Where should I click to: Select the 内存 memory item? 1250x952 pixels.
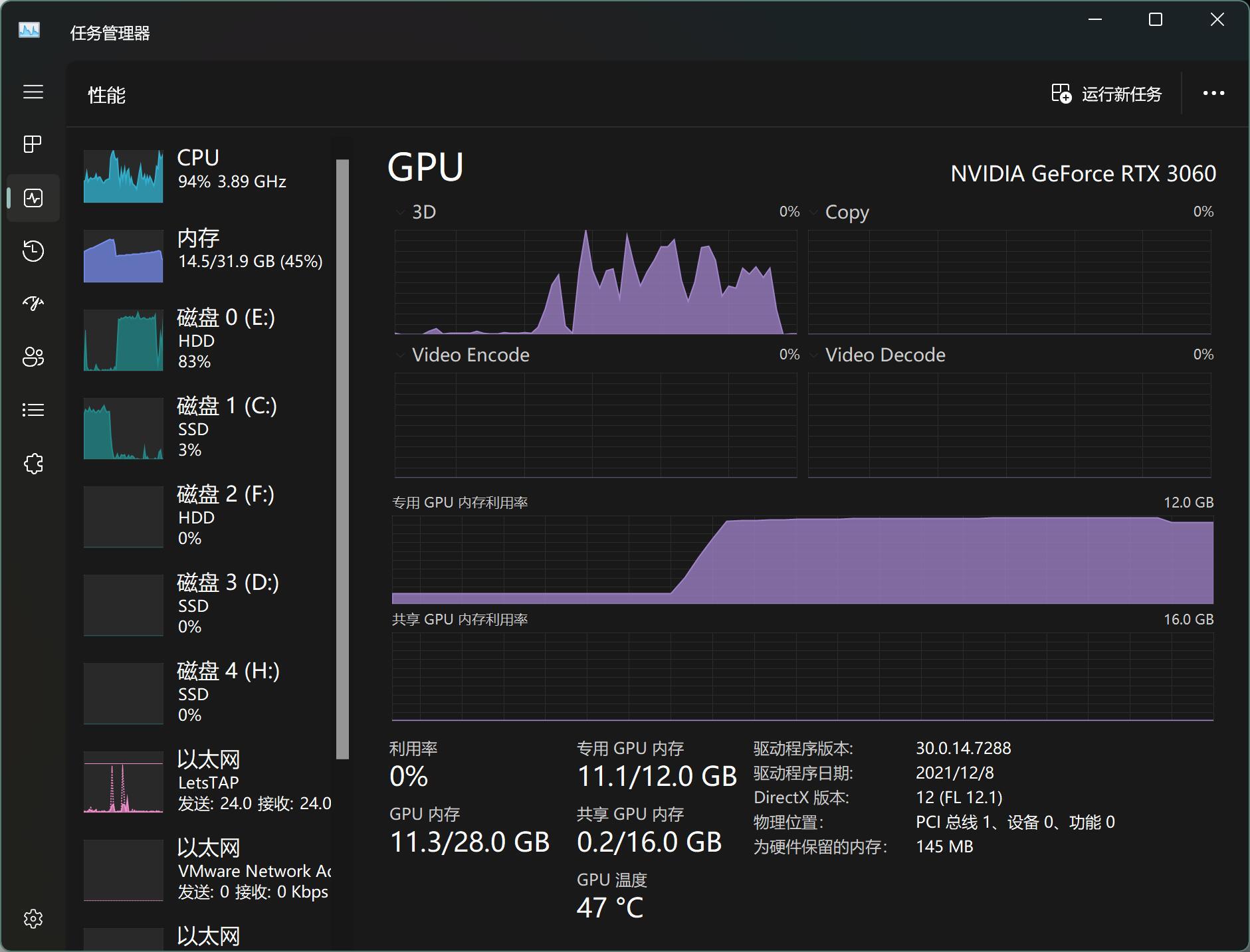coord(206,256)
